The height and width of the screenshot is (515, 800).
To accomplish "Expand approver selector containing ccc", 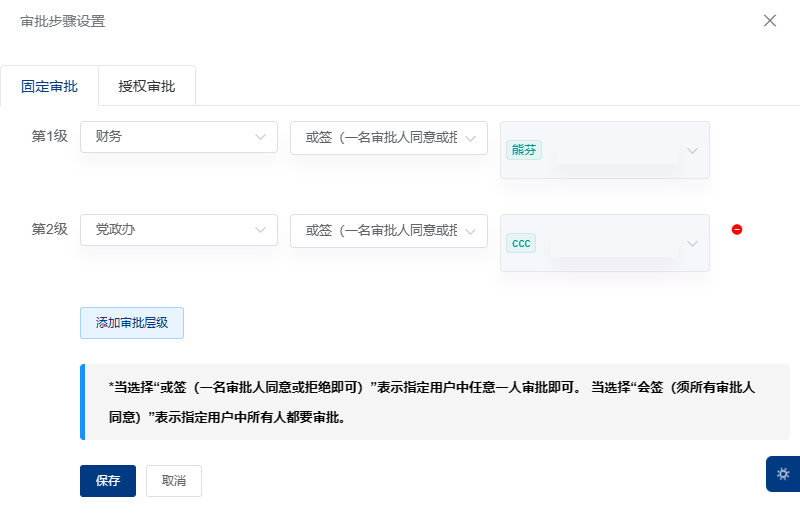I will click(x=605, y=243).
